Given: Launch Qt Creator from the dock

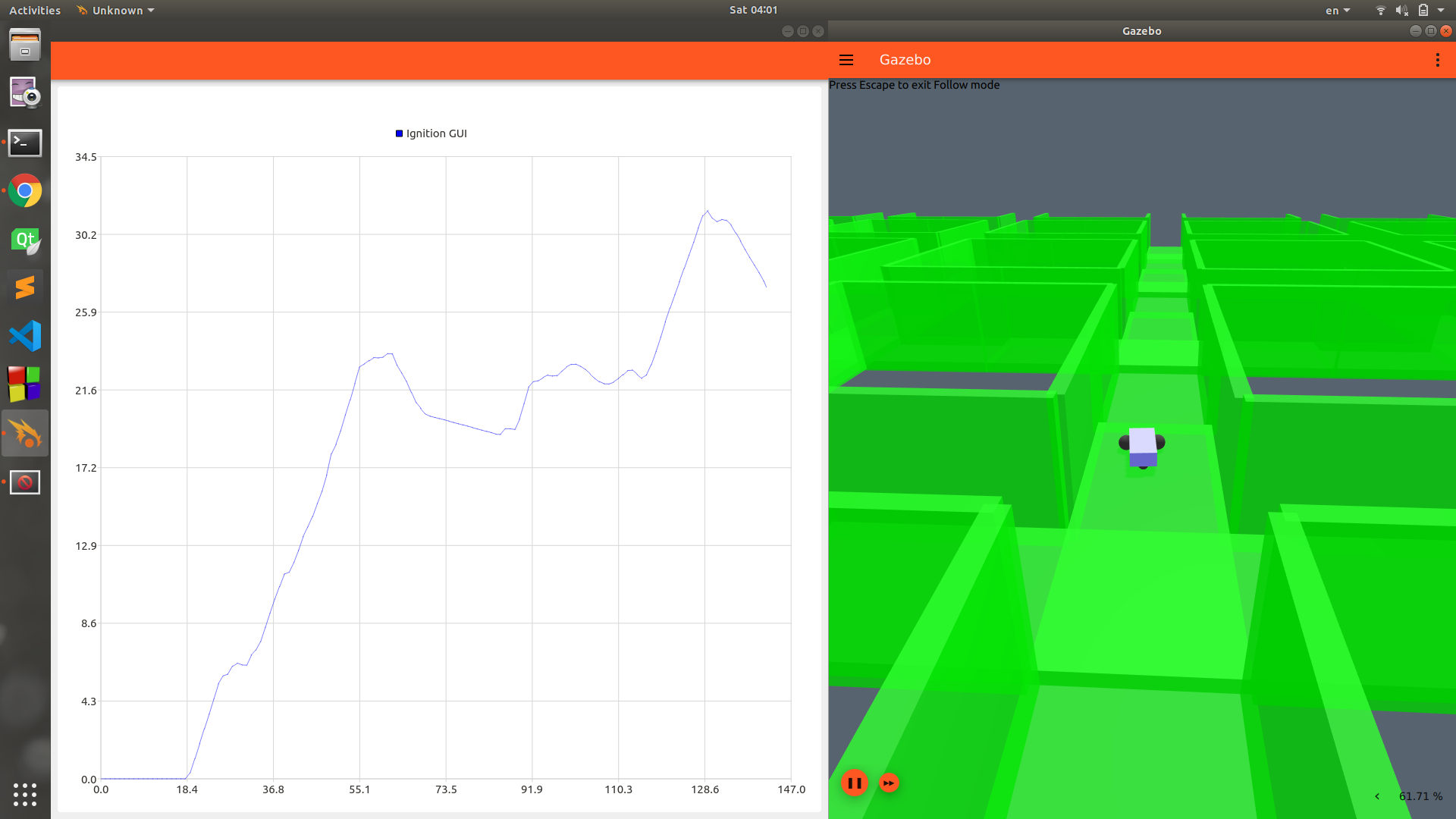Looking at the screenshot, I should (x=25, y=240).
